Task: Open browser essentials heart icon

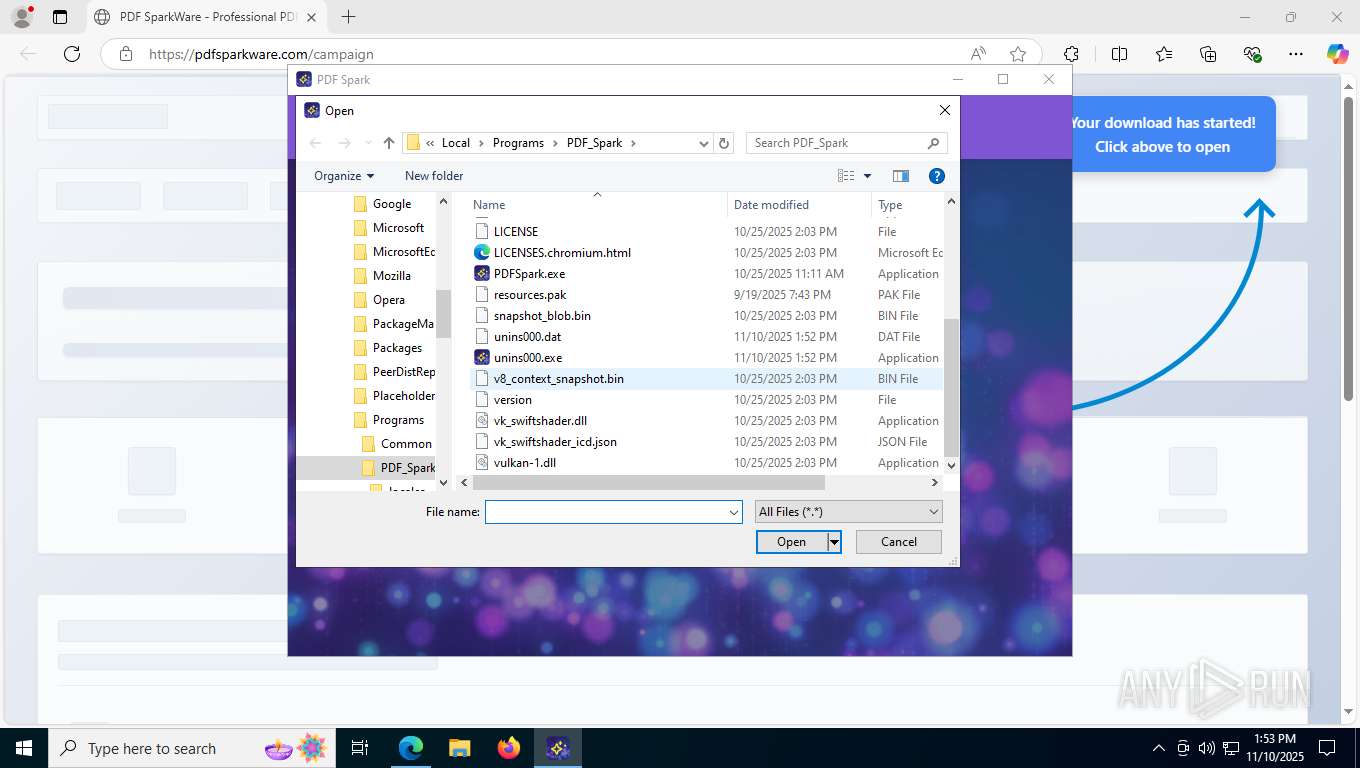Action: 1252,54
